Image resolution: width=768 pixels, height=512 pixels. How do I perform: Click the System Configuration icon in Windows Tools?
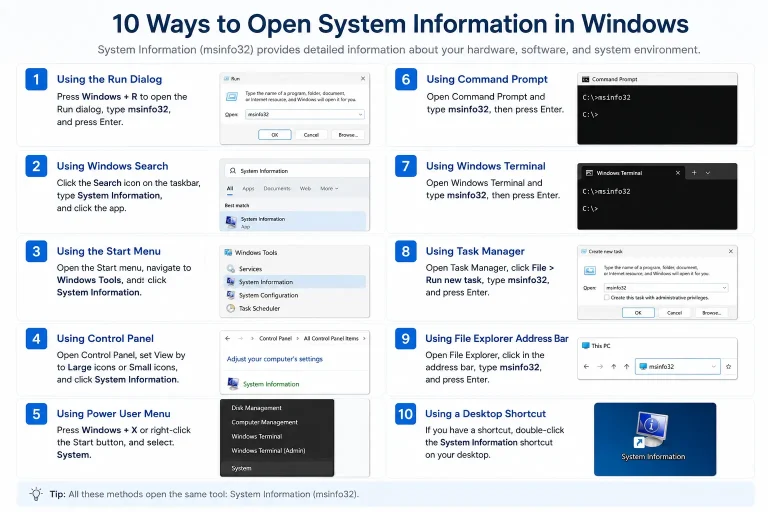point(231,295)
